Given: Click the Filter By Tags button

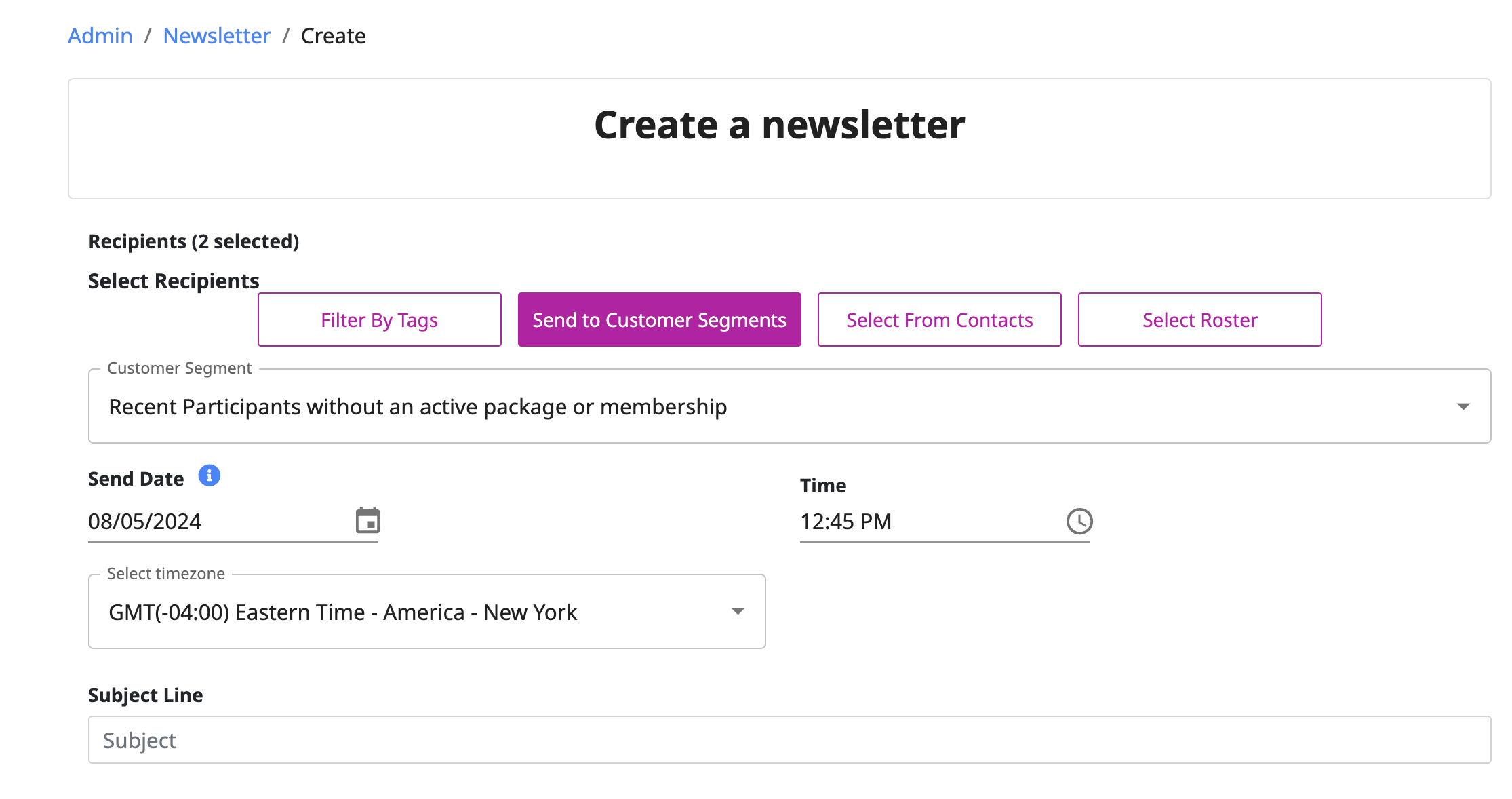Looking at the screenshot, I should point(380,319).
